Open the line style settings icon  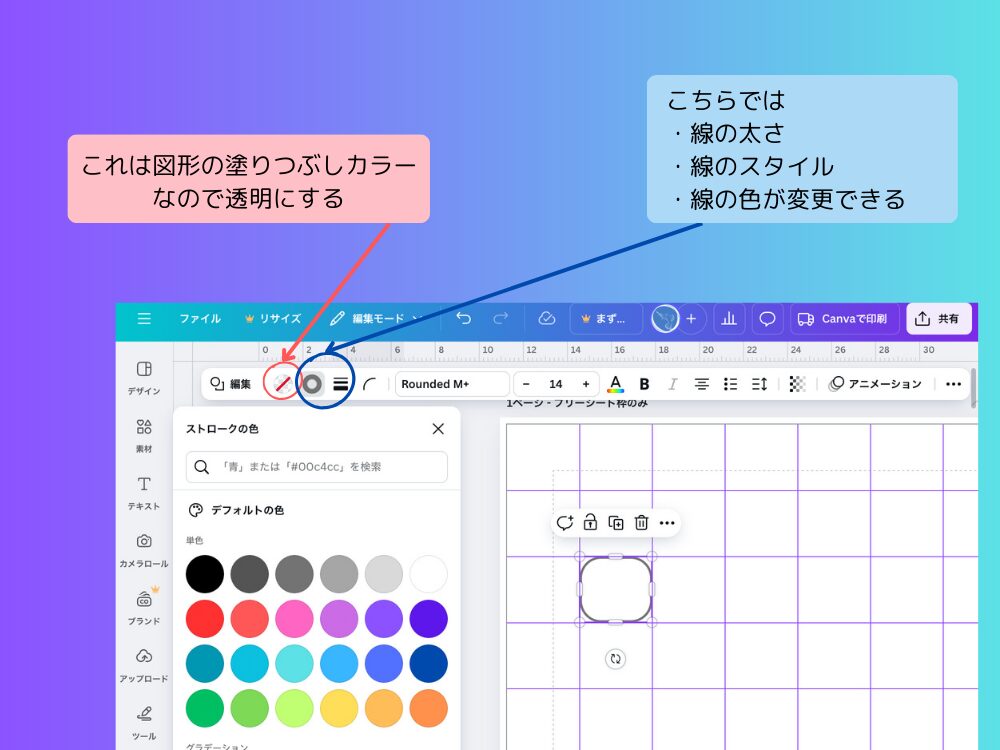point(340,383)
